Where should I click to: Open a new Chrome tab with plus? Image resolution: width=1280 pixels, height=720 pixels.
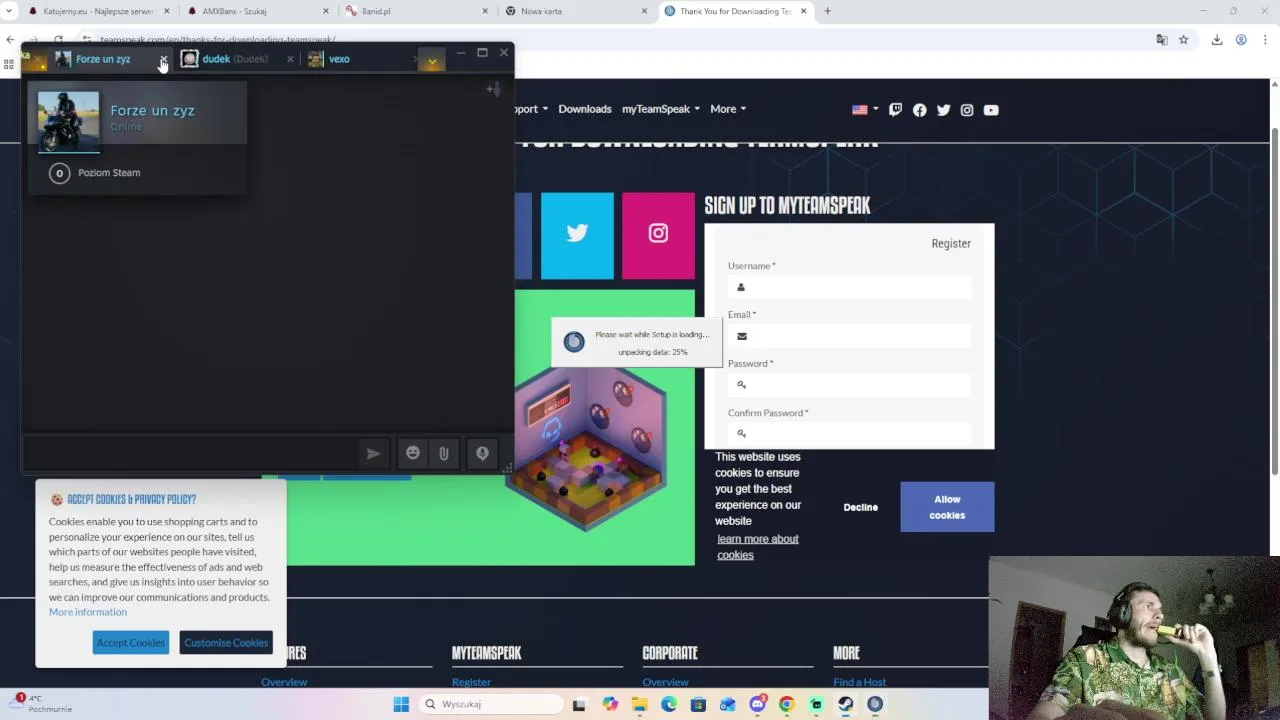(827, 11)
